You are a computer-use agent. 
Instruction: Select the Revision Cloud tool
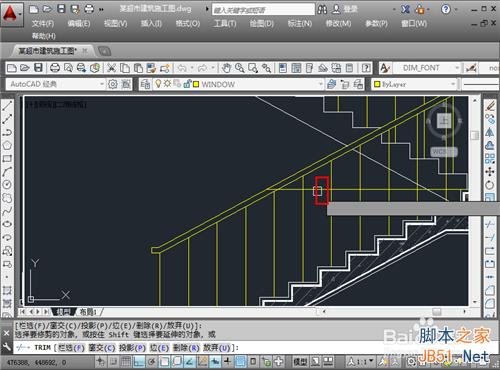[x=7, y=198]
